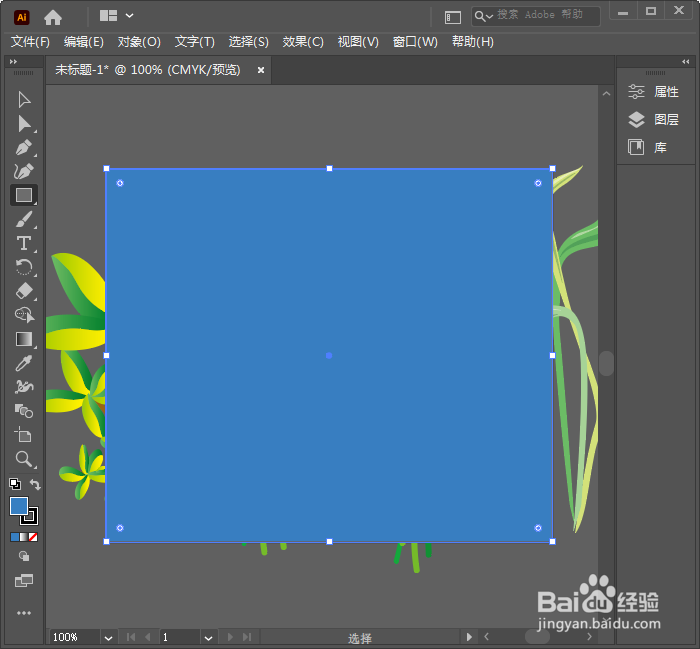Apply solid Color mode button
The width and height of the screenshot is (700, 649).
point(15,537)
